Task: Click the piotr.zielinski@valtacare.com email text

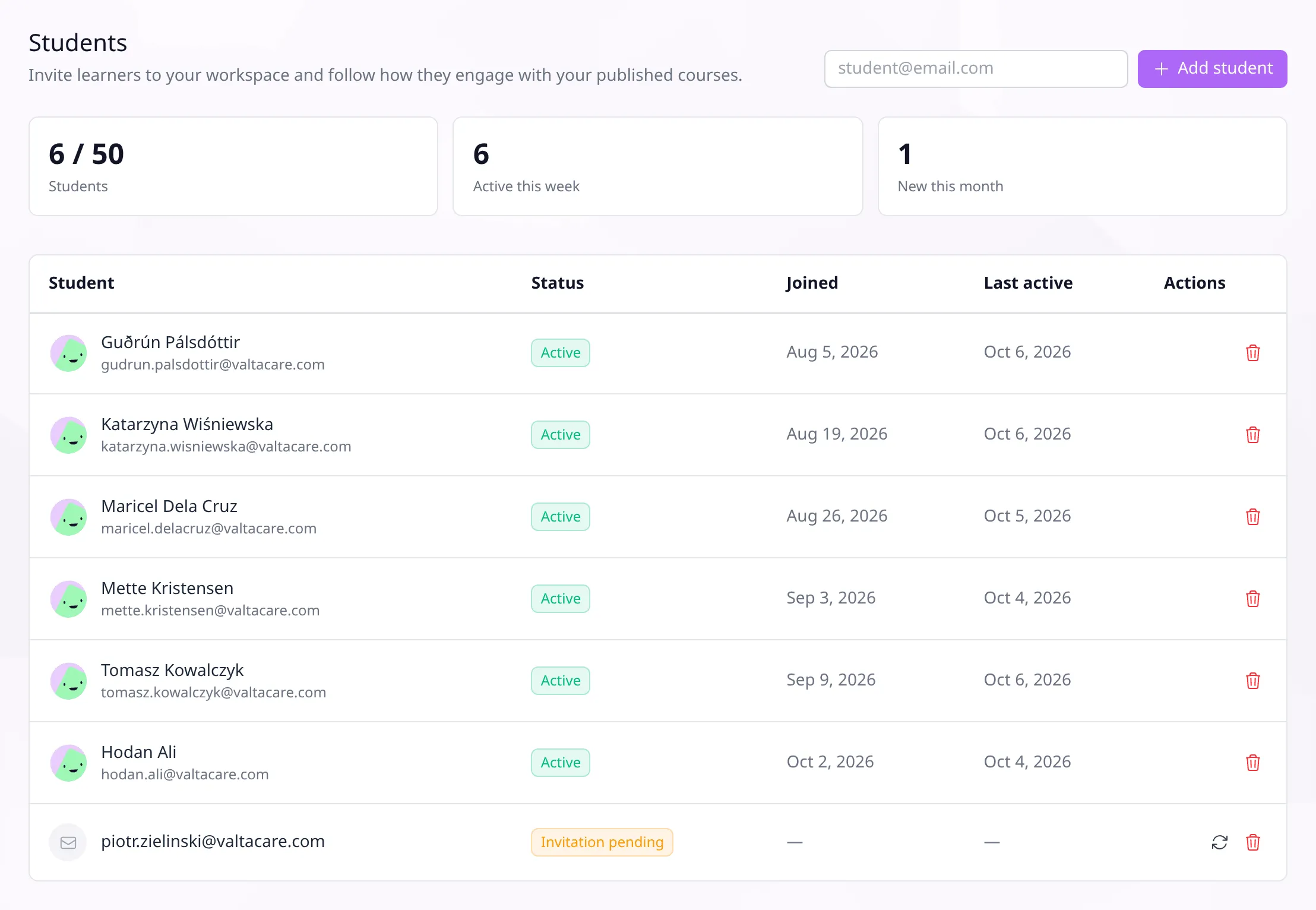Action: (213, 842)
